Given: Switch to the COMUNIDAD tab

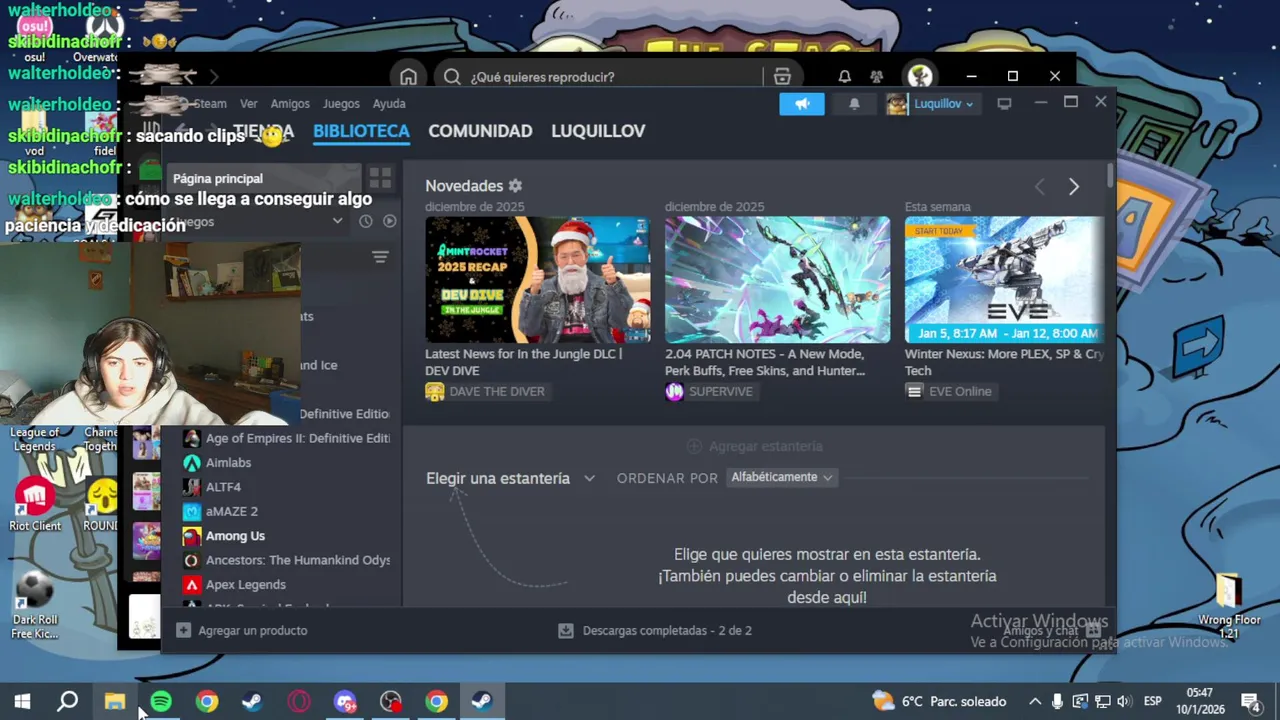Looking at the screenshot, I should point(480,131).
